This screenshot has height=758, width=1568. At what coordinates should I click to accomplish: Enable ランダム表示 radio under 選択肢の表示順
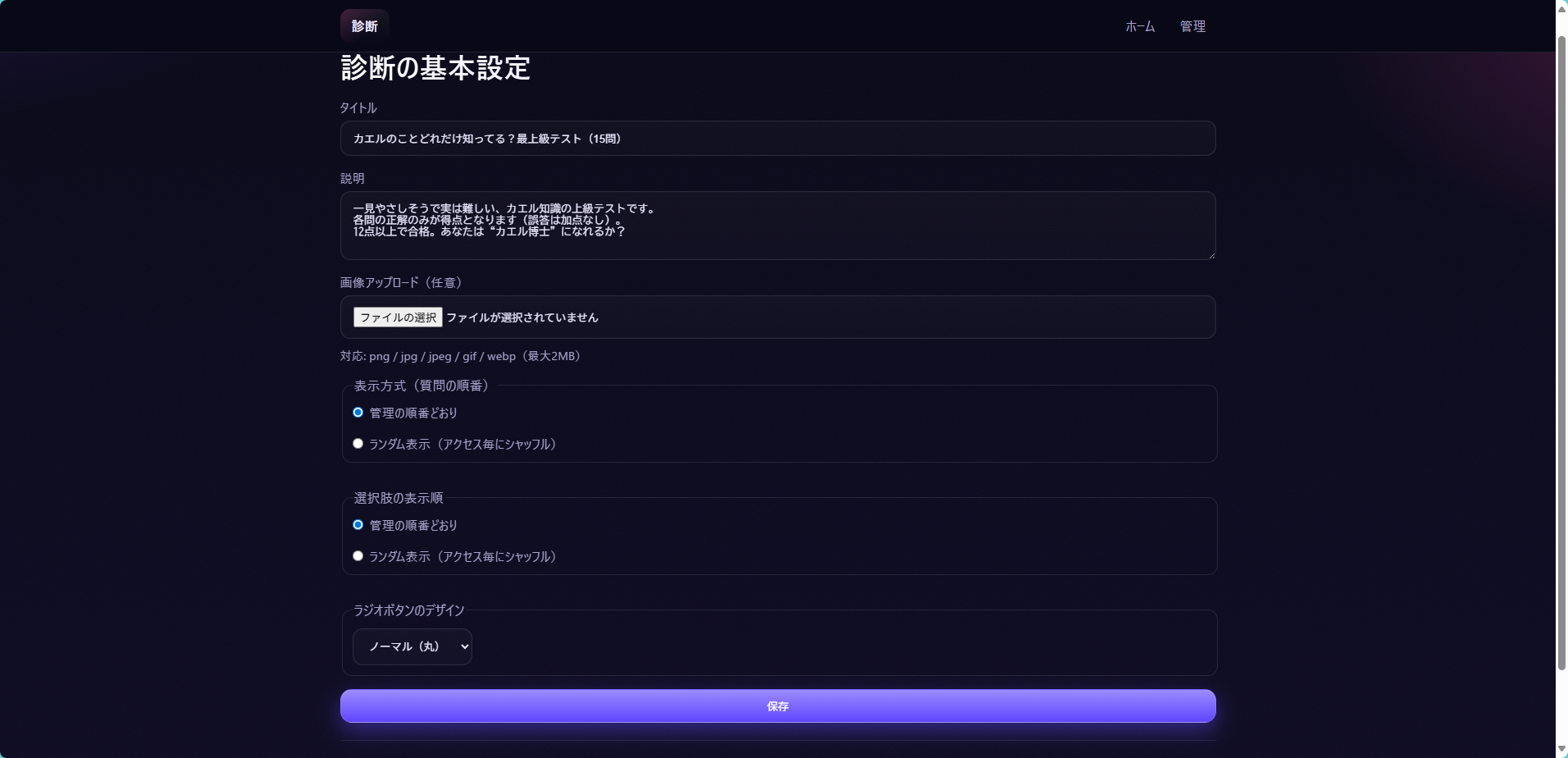pyautogui.click(x=358, y=556)
